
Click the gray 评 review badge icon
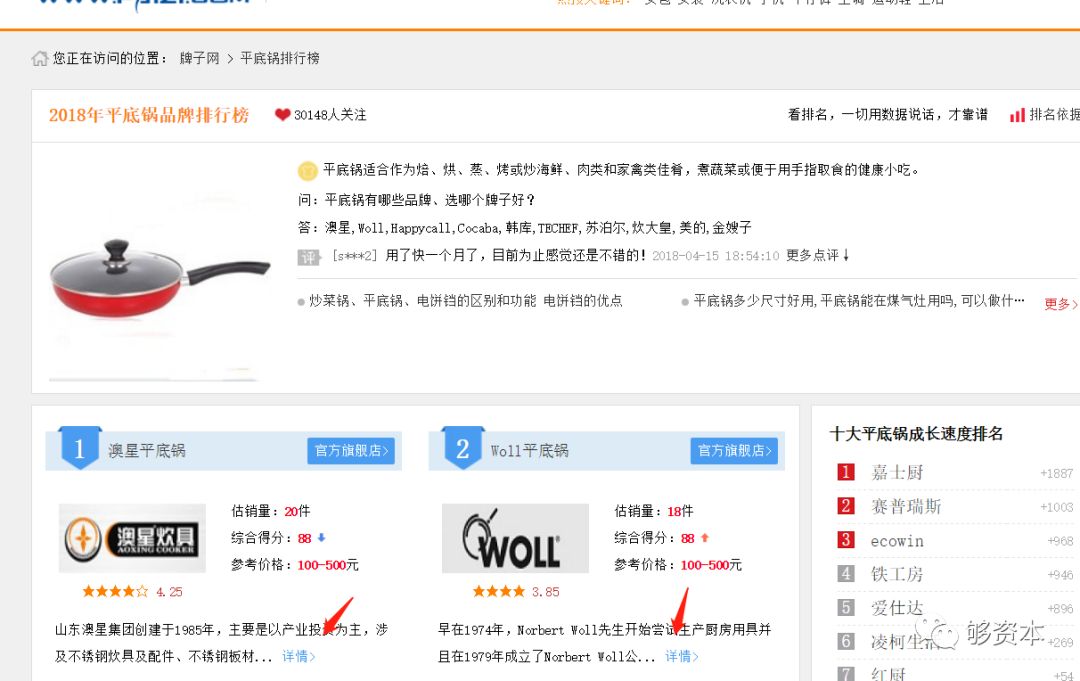click(308, 257)
